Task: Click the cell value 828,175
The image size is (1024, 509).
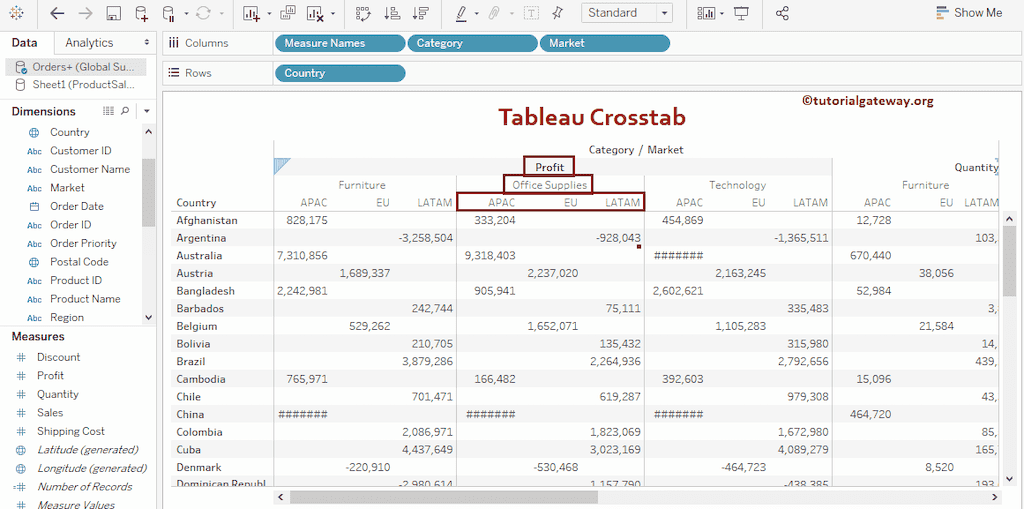Action: point(307,221)
